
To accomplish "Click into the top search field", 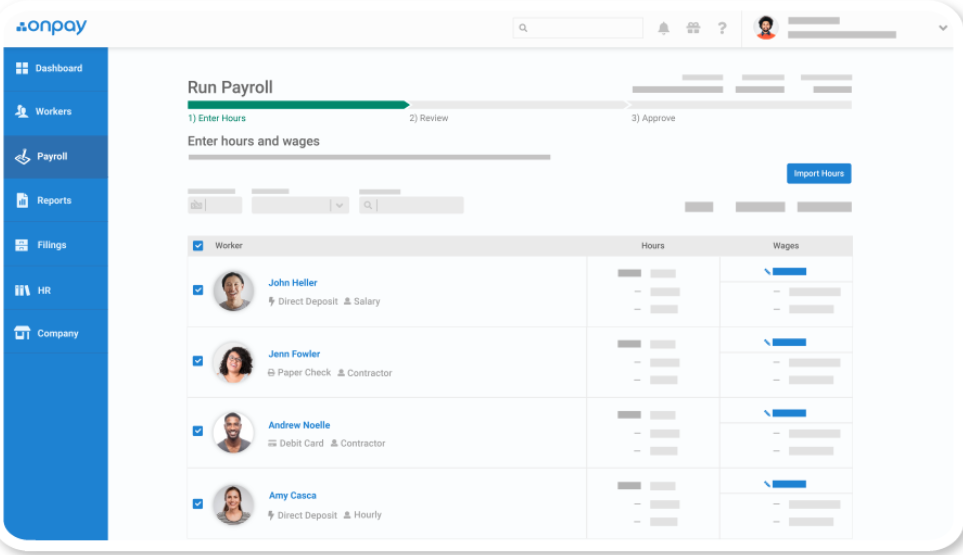I will 578,28.
